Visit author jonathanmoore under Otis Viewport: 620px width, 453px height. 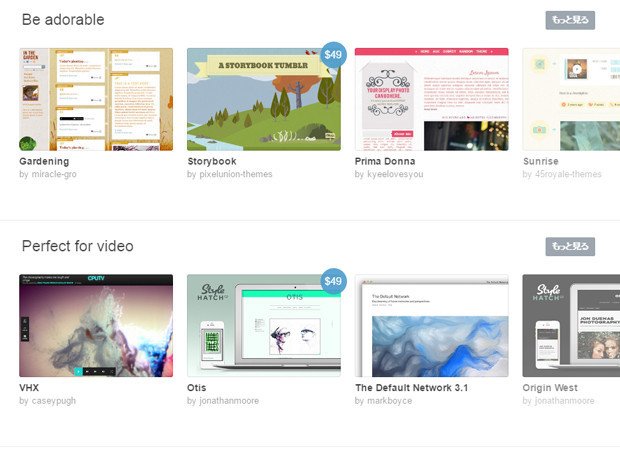(x=229, y=401)
